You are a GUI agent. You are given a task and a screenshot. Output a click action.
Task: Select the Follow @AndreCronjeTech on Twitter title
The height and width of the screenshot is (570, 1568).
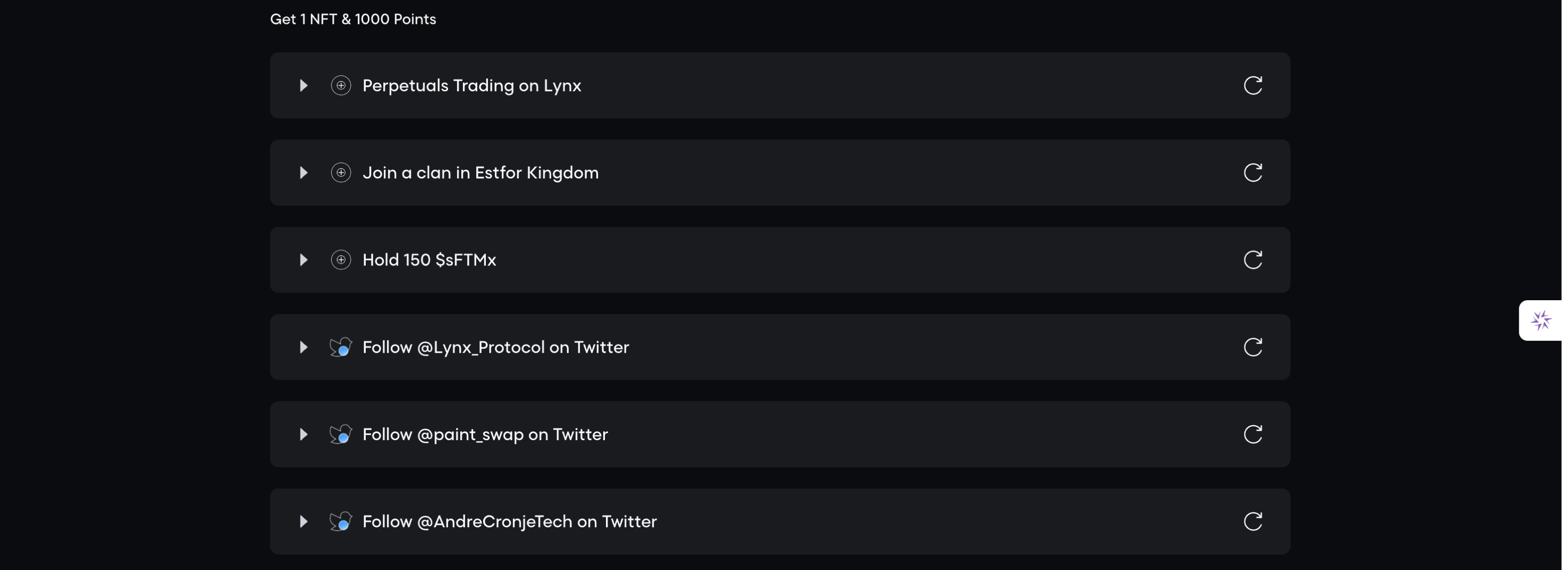click(509, 522)
